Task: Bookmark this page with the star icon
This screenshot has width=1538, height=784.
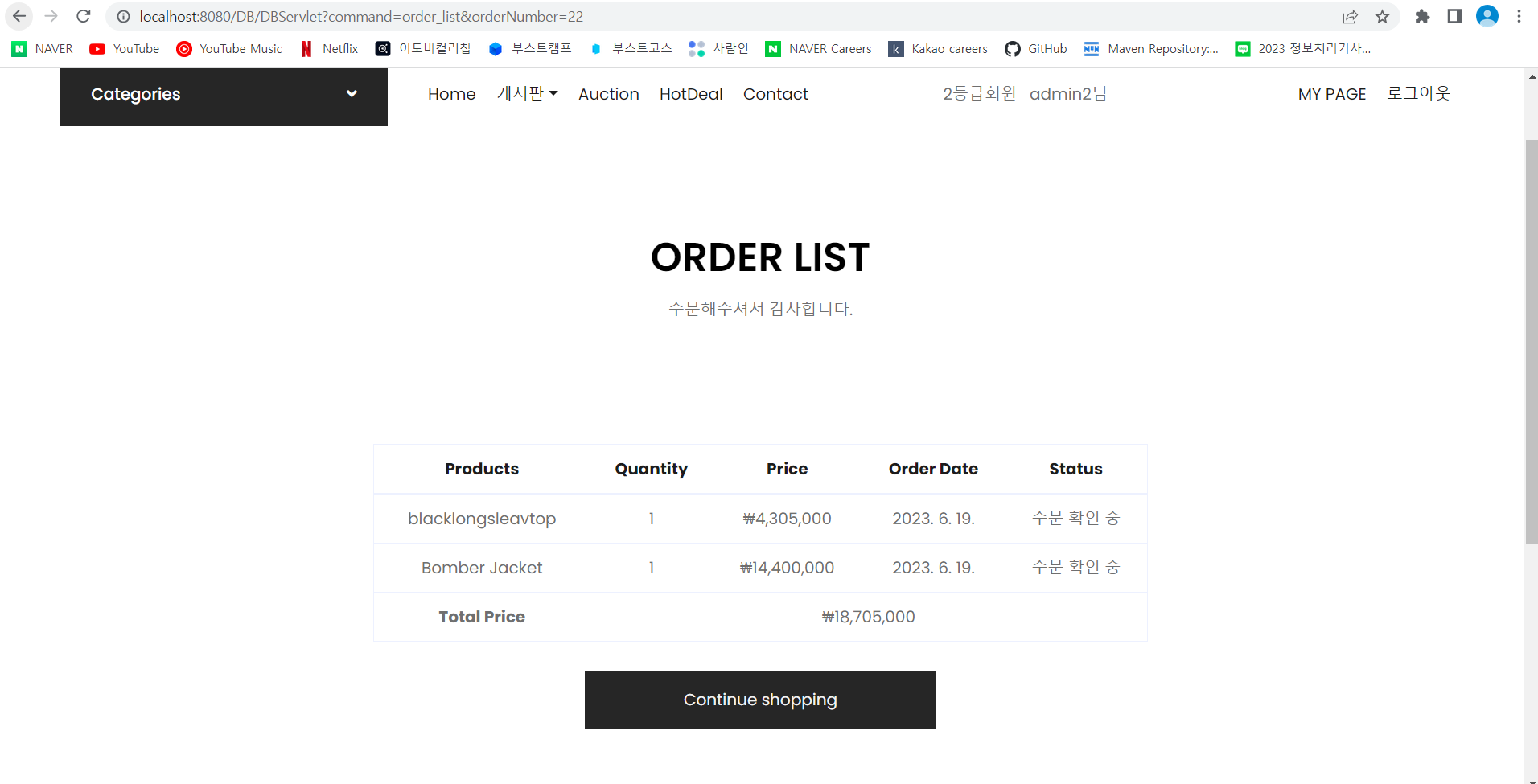Action: 1382,16
